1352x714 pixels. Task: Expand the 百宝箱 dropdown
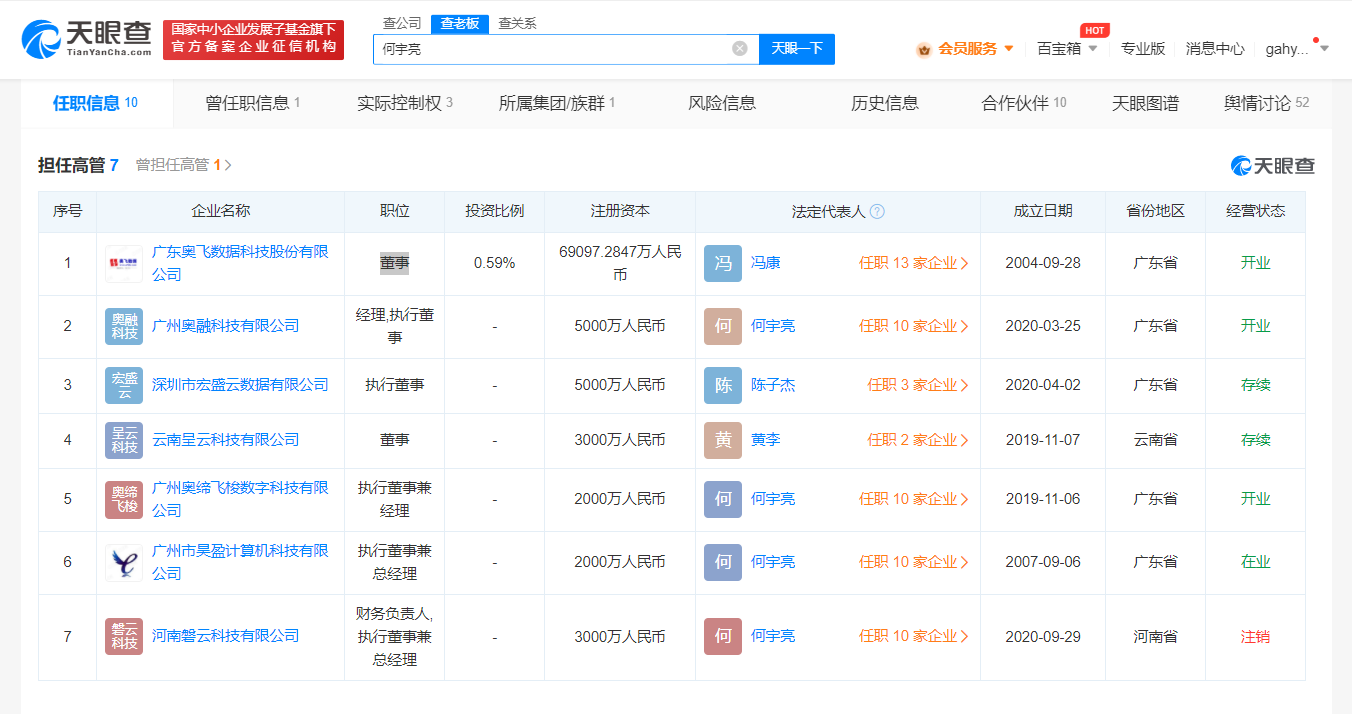pyautogui.click(x=1067, y=48)
